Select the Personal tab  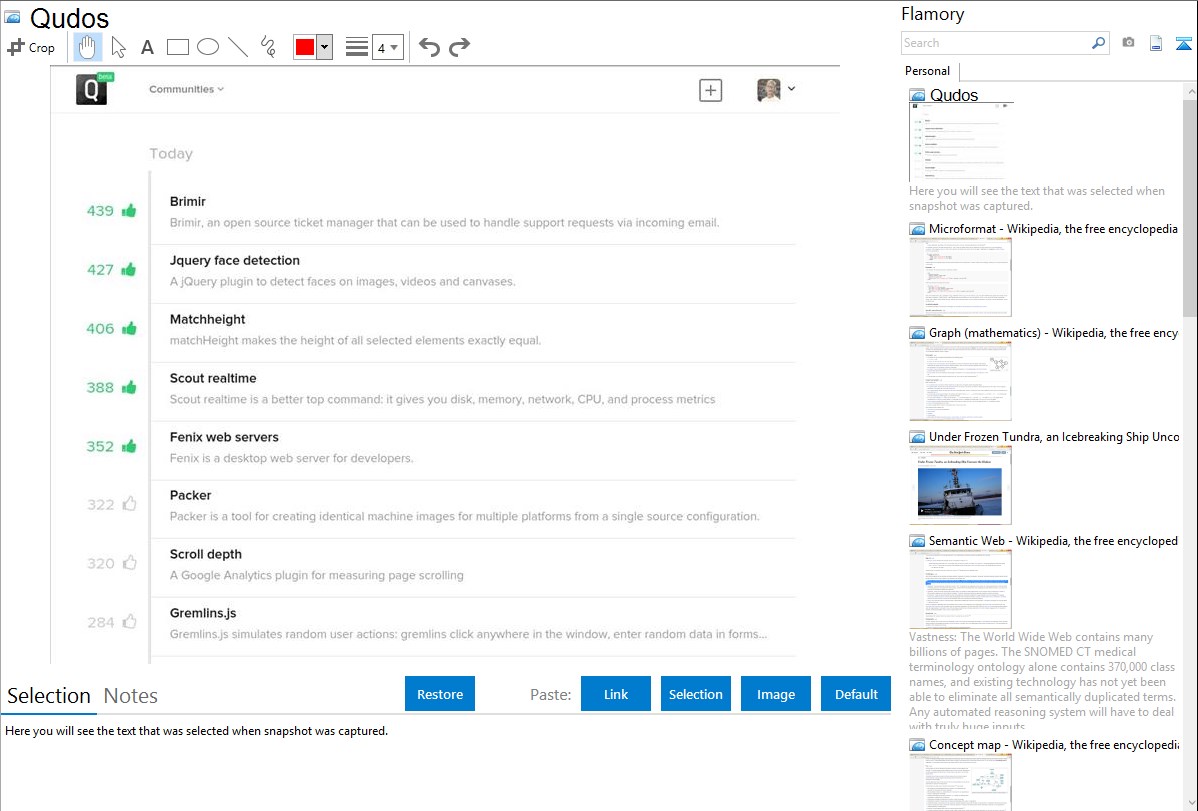pos(927,70)
